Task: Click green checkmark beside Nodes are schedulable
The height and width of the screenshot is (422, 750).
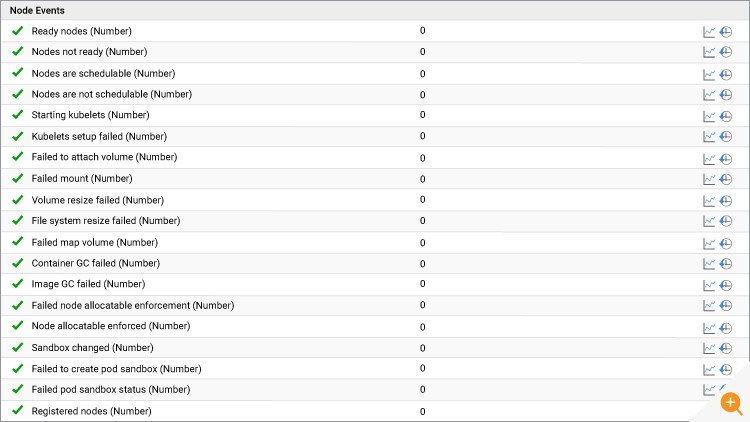Action: pyautogui.click(x=18, y=73)
